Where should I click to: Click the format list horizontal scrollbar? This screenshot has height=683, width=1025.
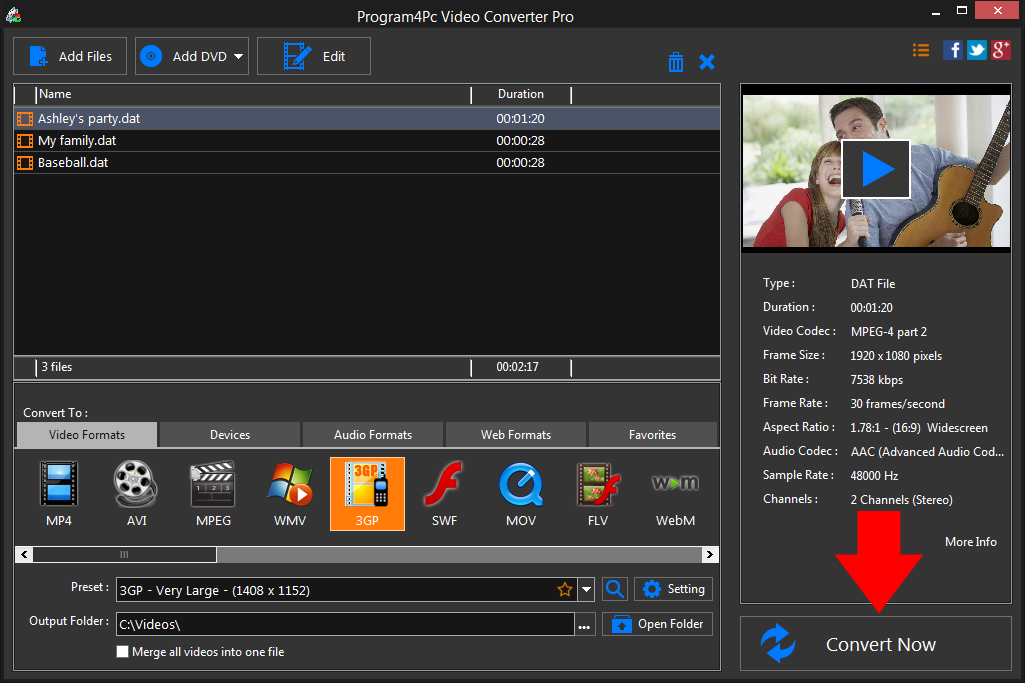(x=125, y=554)
